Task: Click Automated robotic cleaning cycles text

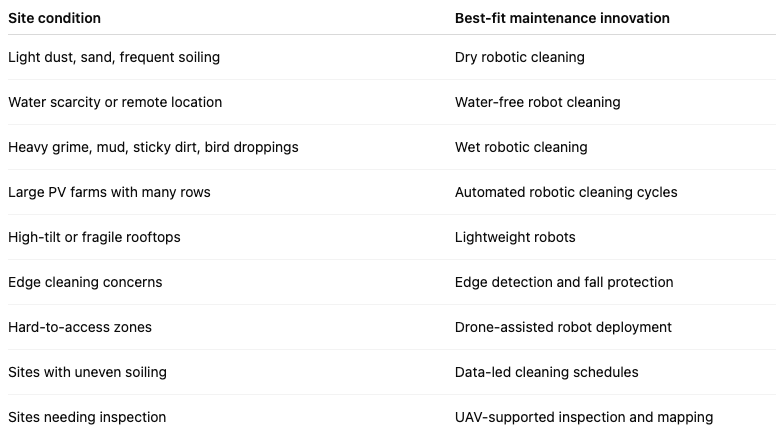Action: pyautogui.click(x=566, y=192)
